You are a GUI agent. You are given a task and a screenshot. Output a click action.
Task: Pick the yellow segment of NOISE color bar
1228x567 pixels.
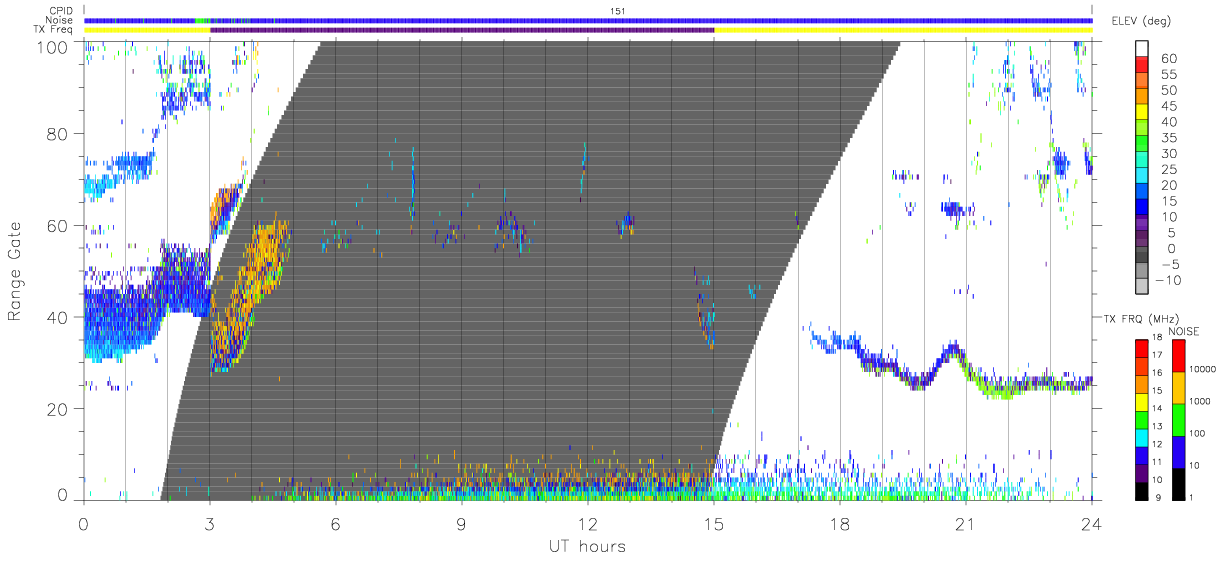[x=1178, y=387]
